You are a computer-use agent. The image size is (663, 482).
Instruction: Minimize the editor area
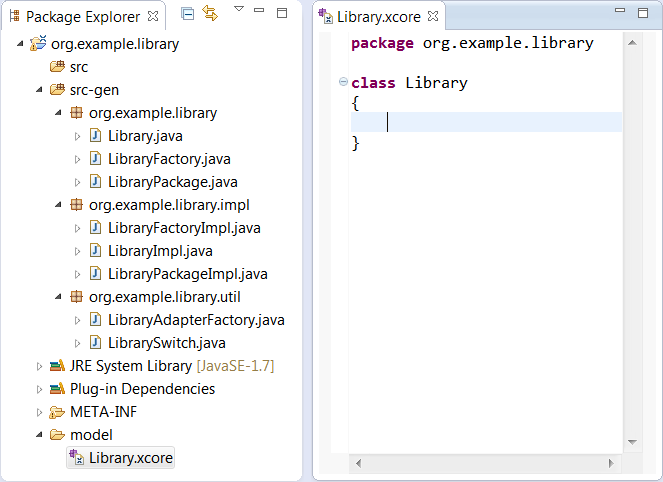pyautogui.click(x=620, y=10)
